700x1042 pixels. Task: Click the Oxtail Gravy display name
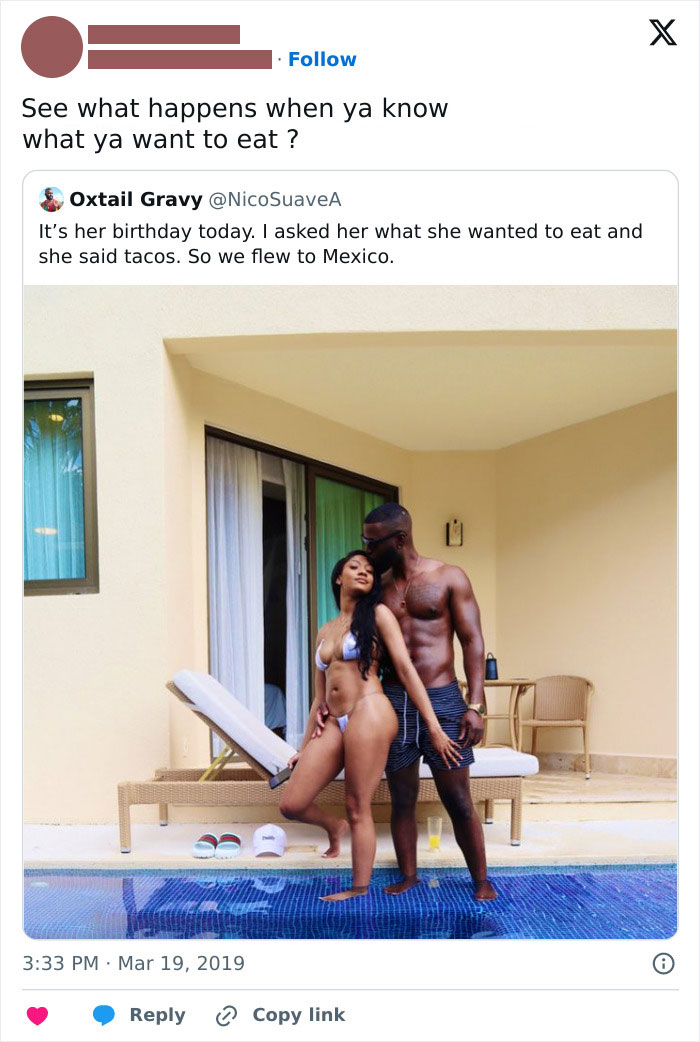click(136, 199)
